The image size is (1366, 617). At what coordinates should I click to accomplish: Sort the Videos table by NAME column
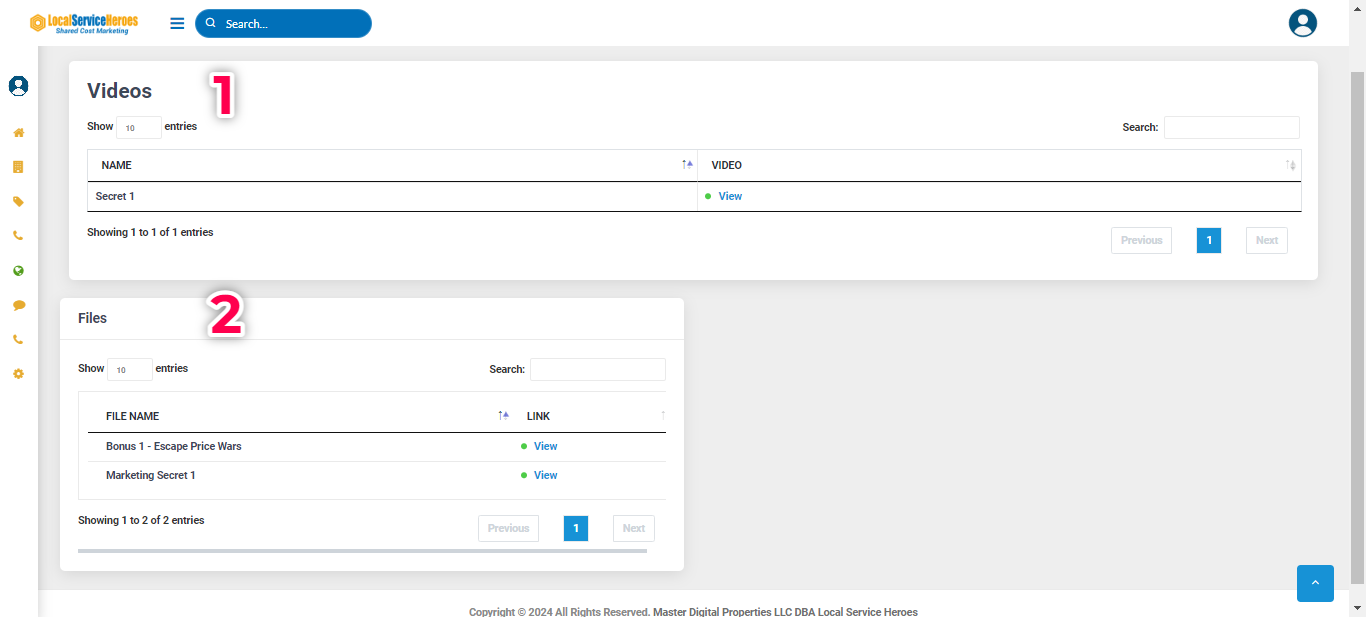[392, 165]
